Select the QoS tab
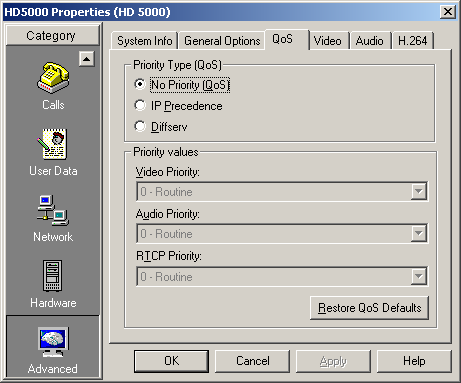The height and width of the screenshot is (383, 461). (287, 39)
